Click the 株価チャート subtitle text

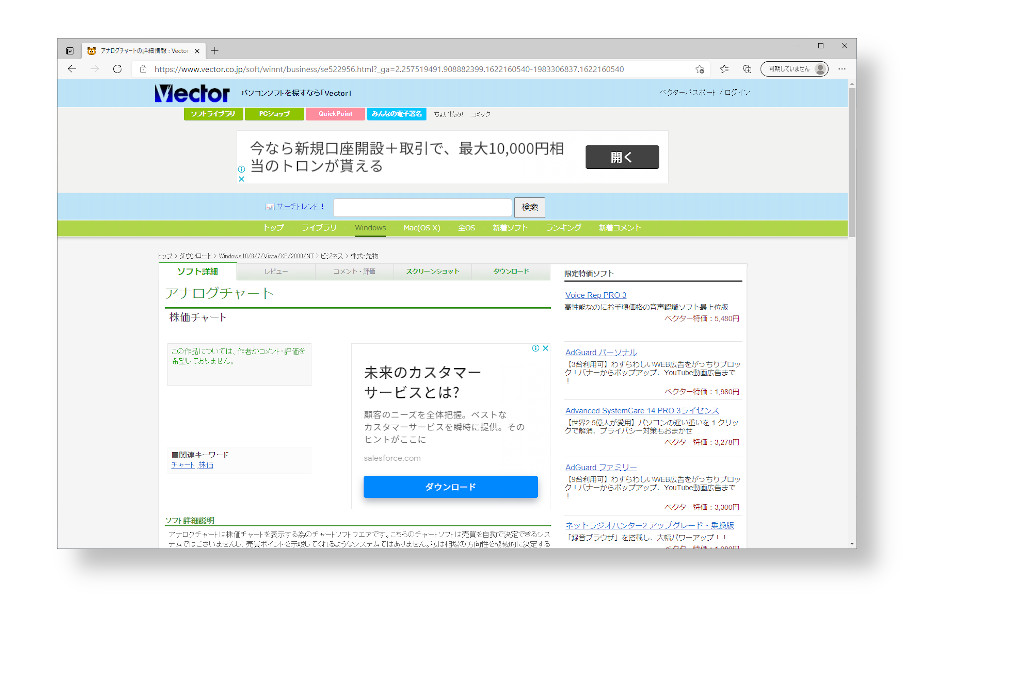coord(197,317)
